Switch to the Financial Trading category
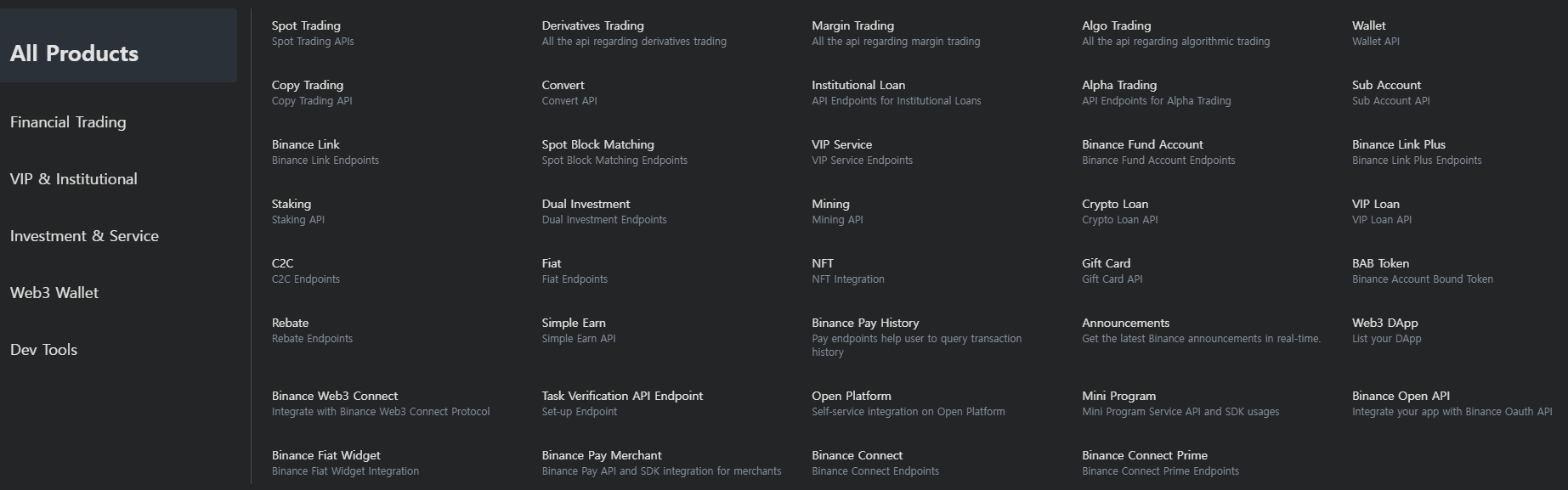 68,122
